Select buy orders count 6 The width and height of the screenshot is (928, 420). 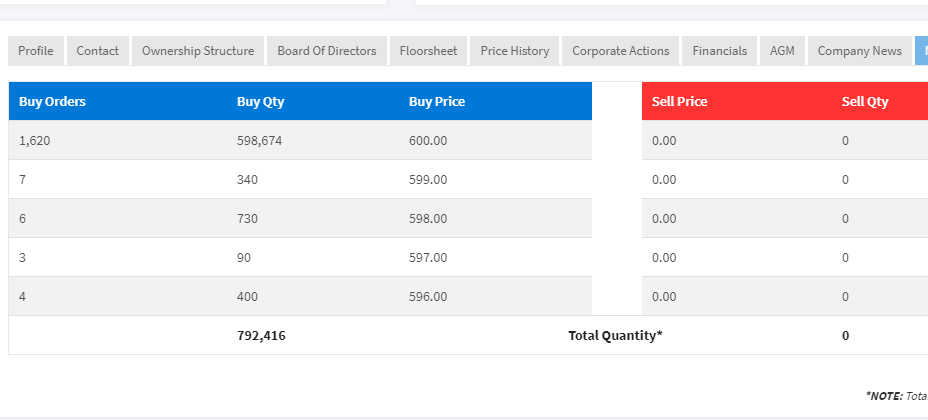pyautogui.click(x=22, y=219)
